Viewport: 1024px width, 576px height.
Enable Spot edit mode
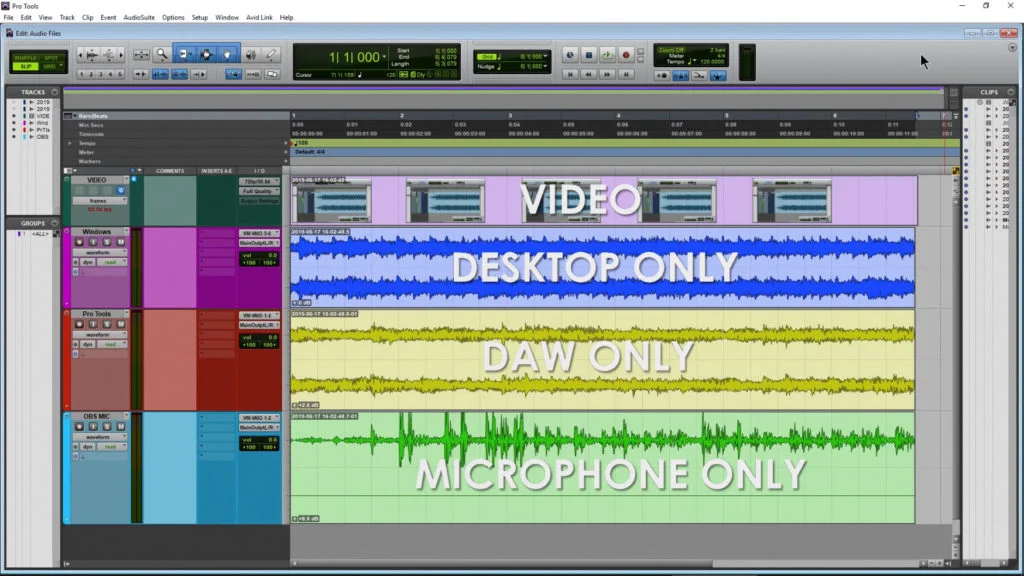(51, 57)
